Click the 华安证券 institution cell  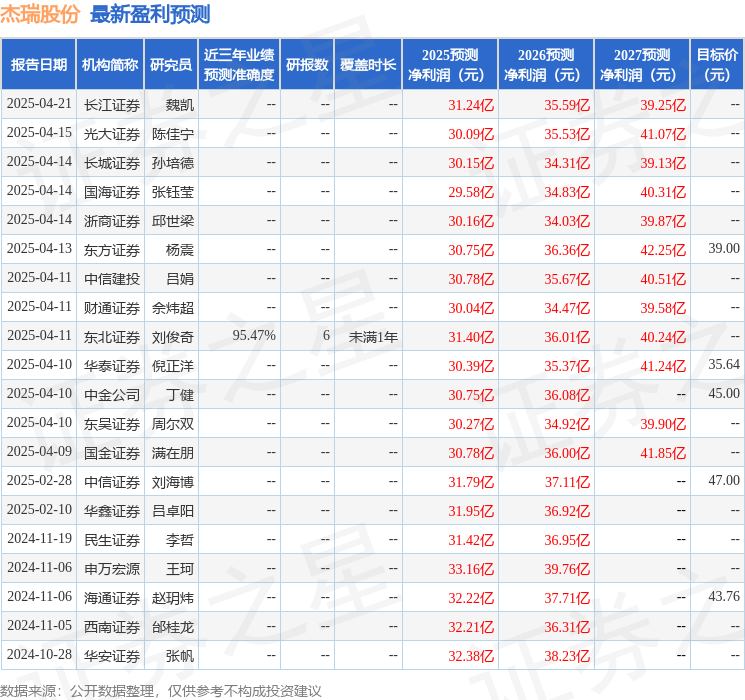(x=112, y=656)
